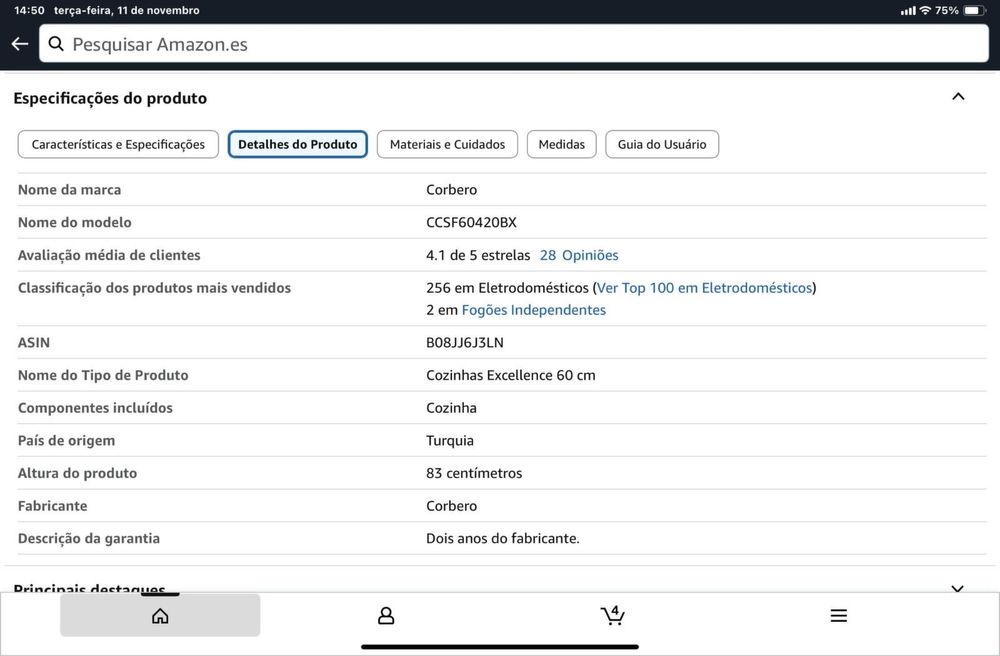Screen dimensions: 1000x656
Task: Switch to Materiais e Cuidados tab
Action: 447,144
